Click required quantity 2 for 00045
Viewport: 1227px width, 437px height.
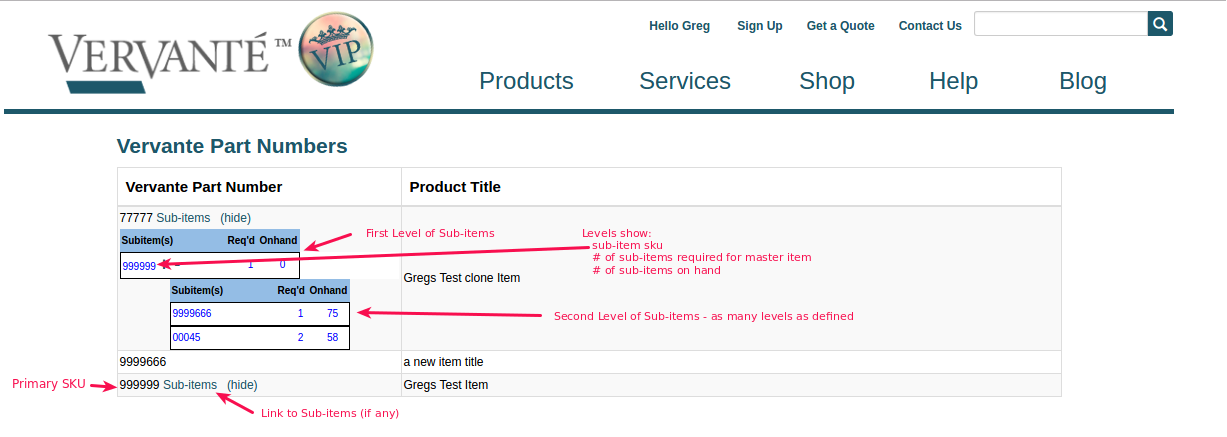click(x=300, y=338)
